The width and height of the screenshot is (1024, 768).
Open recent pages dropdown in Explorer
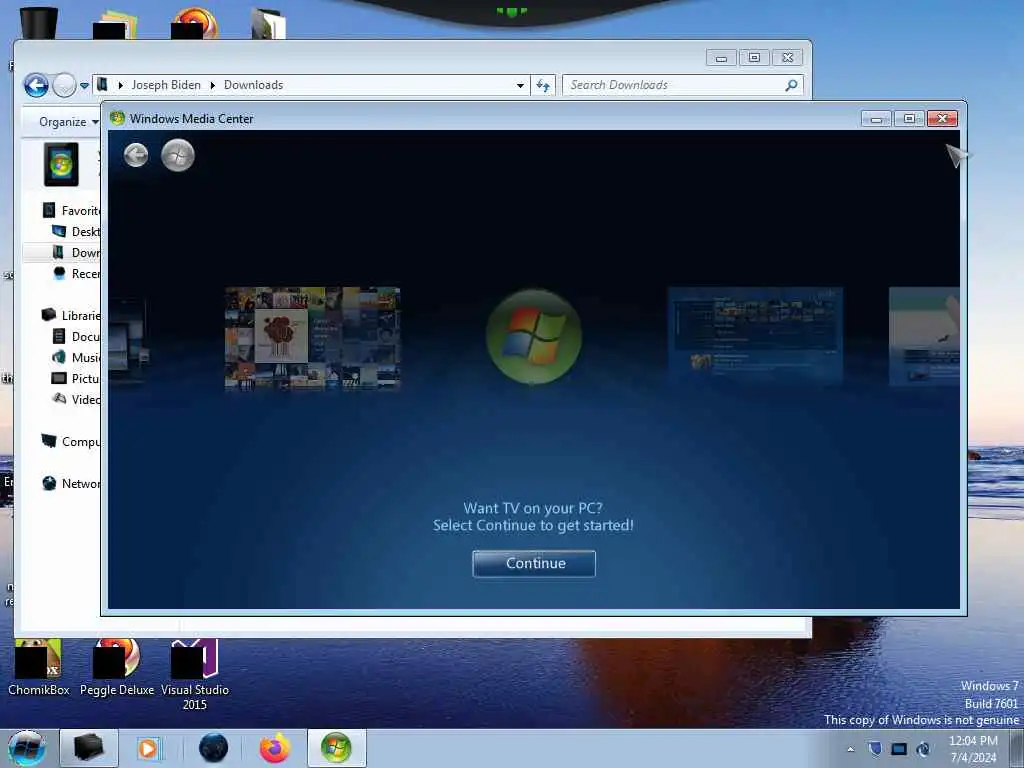84,86
